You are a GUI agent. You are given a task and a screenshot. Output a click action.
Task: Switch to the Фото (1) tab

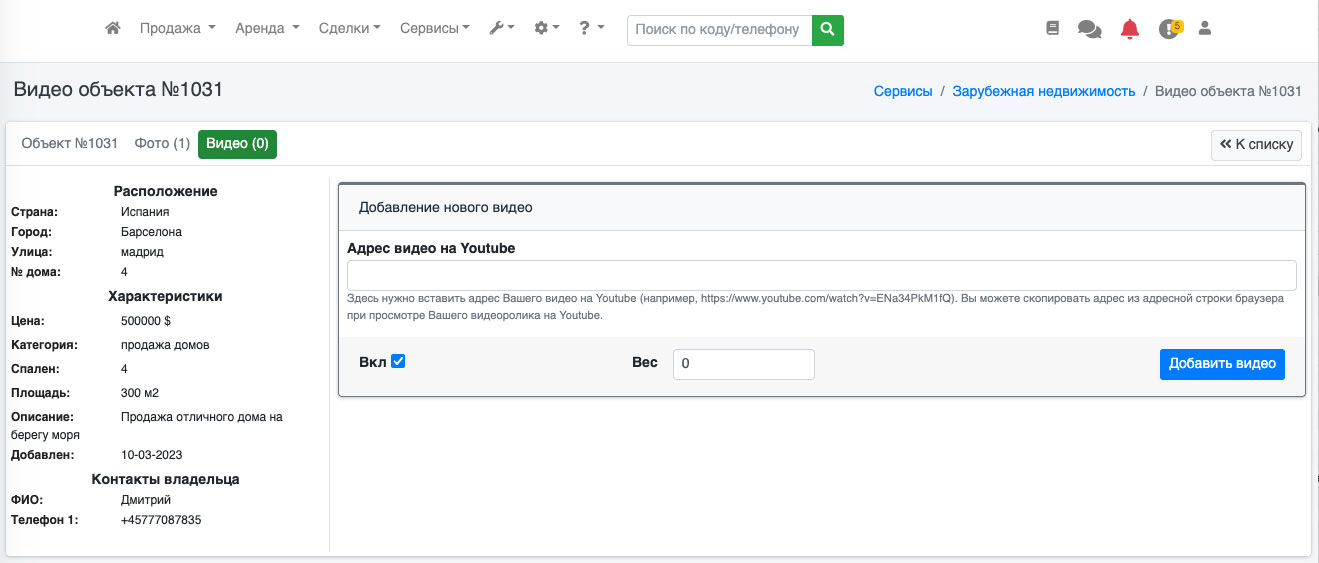coord(162,144)
